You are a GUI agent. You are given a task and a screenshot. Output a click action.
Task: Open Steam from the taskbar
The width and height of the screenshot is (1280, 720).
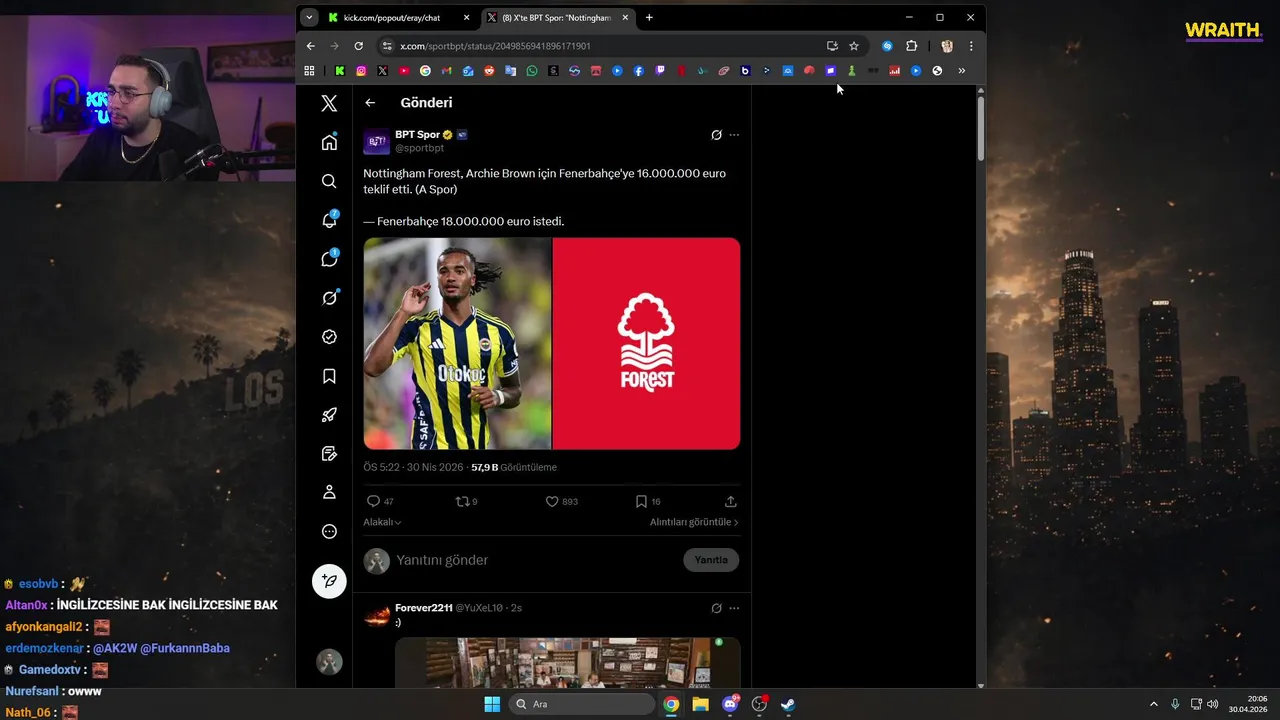tap(788, 704)
